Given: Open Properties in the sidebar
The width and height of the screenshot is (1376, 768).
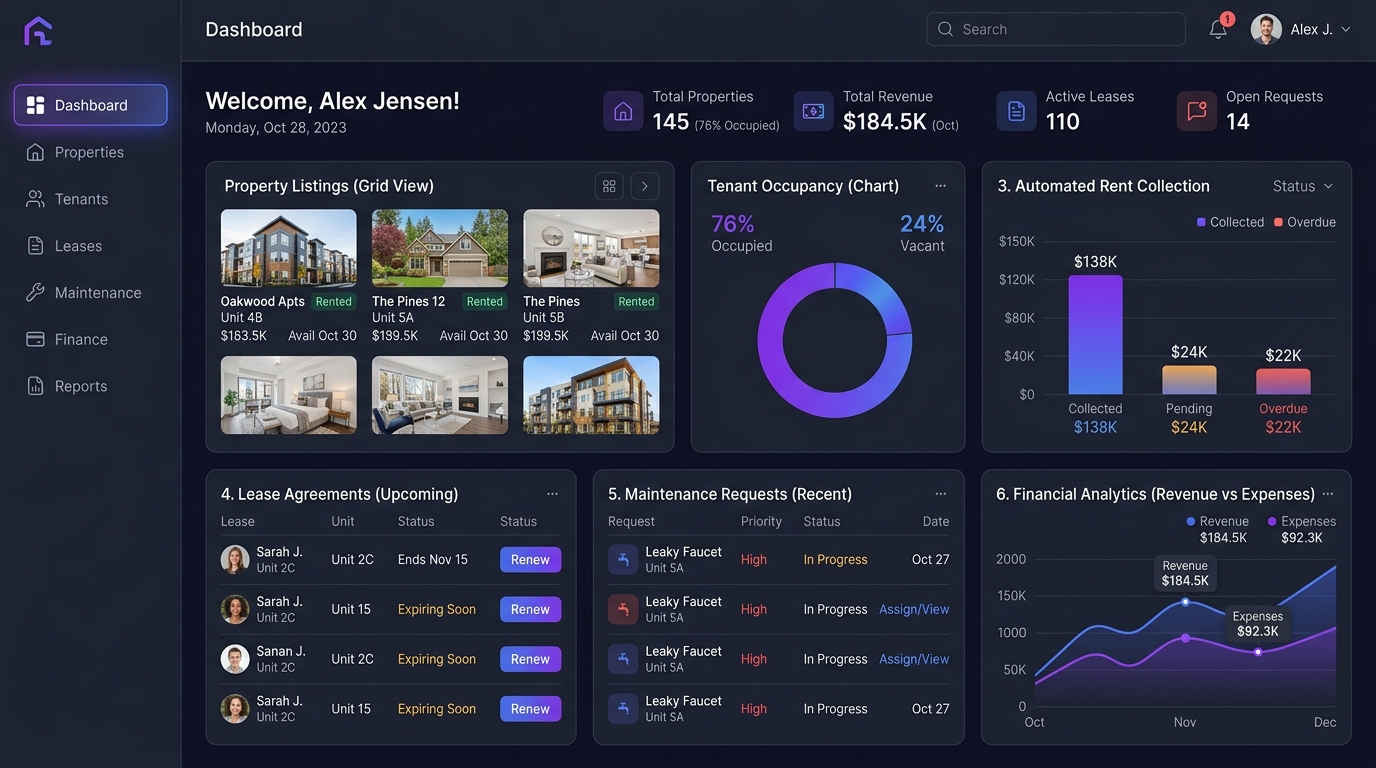Looking at the screenshot, I should (90, 152).
